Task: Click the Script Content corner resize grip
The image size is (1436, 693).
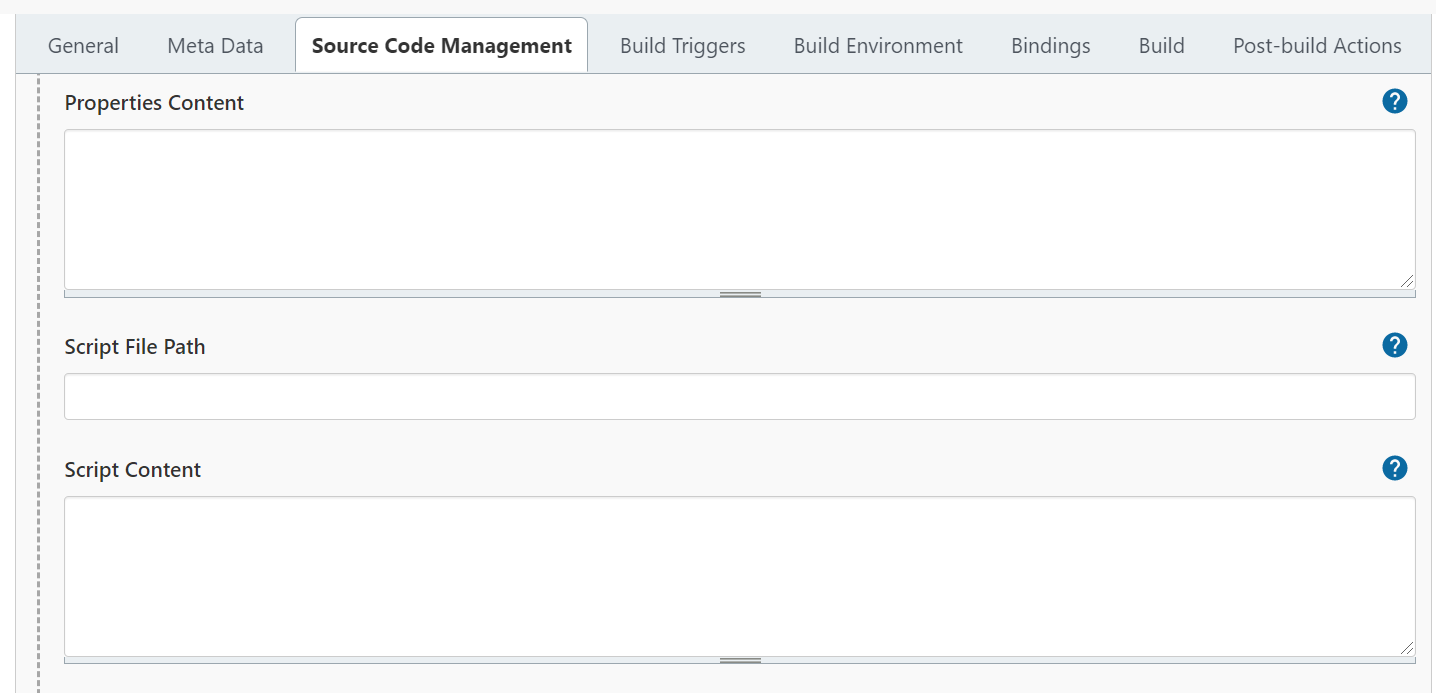Action: click(x=1407, y=648)
